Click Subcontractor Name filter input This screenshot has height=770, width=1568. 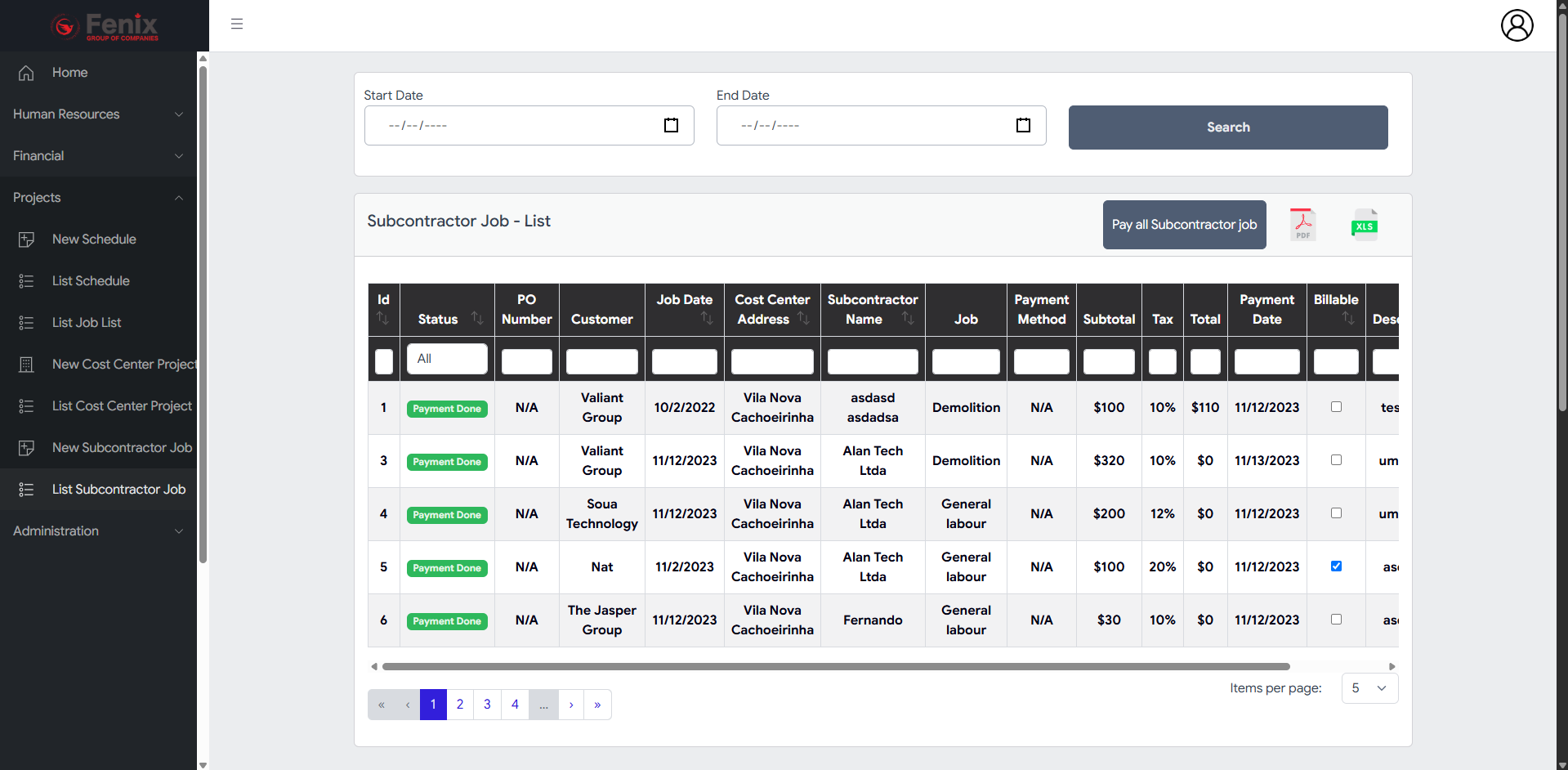point(873,361)
